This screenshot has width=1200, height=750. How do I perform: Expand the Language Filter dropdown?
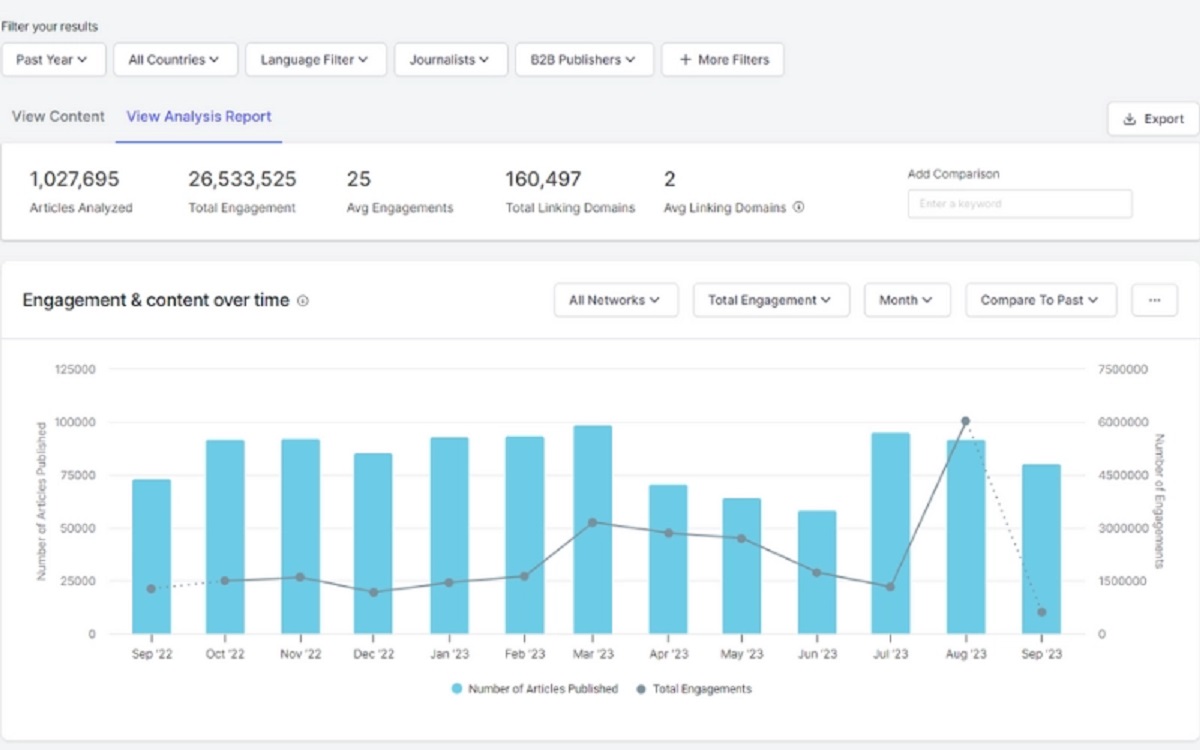(x=315, y=60)
